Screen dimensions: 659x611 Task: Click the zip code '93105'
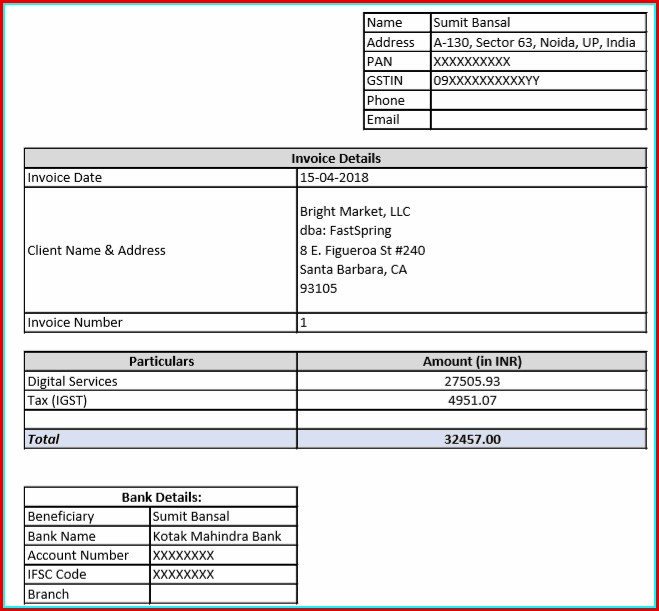[x=318, y=289]
